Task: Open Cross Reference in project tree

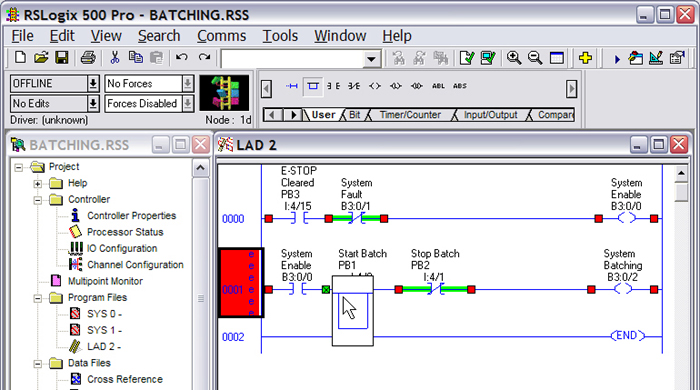Action: [x=125, y=379]
